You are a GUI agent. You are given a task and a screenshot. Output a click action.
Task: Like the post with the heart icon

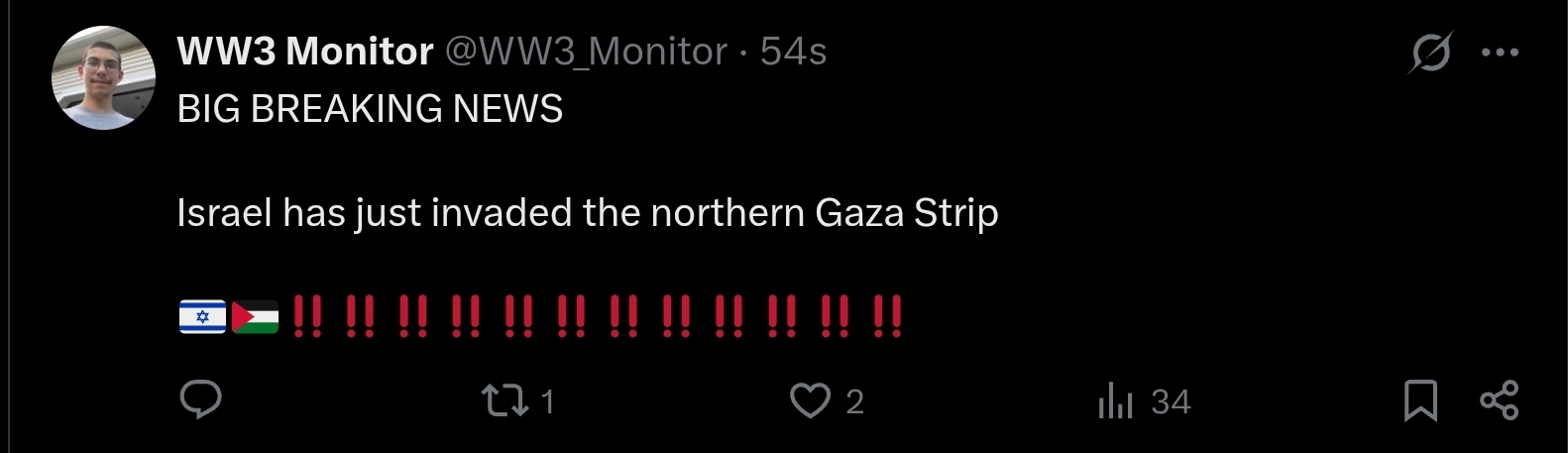coord(810,400)
